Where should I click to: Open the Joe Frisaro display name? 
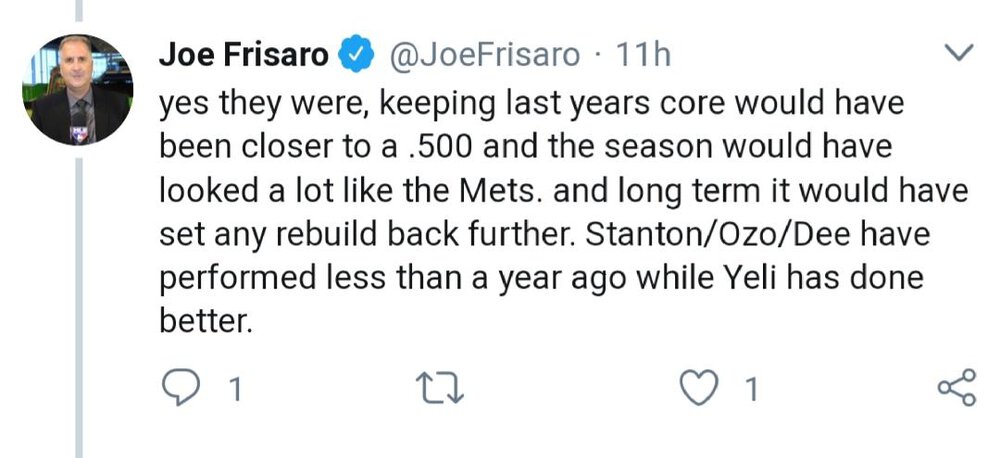[x=243, y=55]
